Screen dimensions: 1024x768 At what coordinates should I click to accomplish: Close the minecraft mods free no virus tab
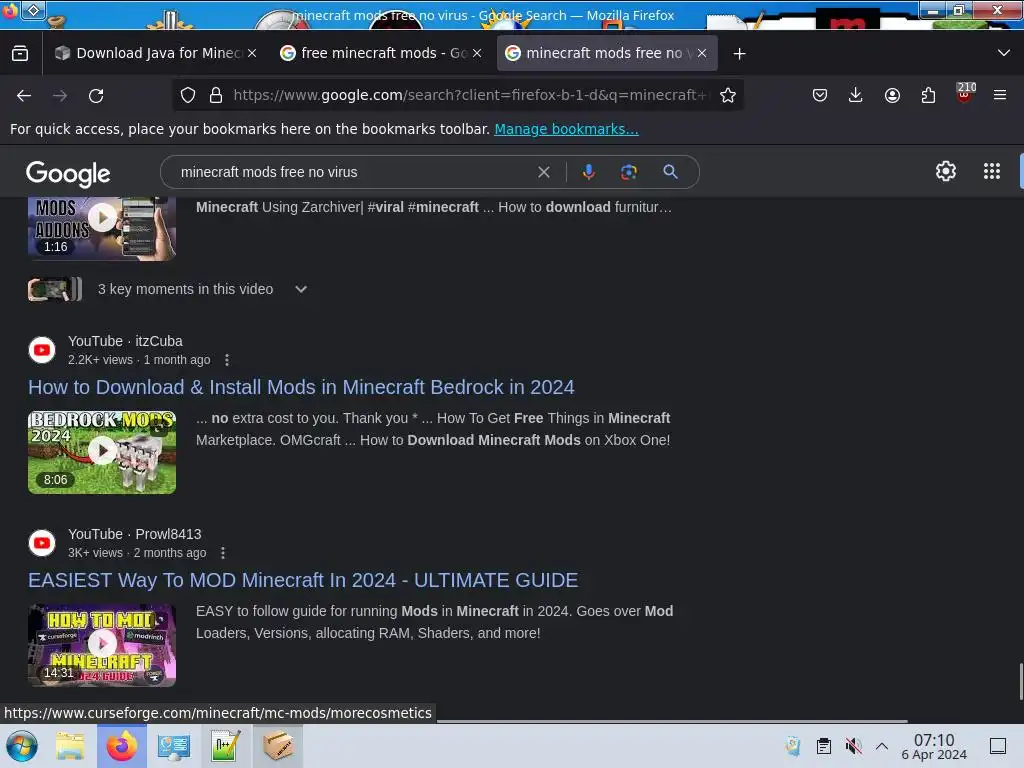tap(702, 54)
